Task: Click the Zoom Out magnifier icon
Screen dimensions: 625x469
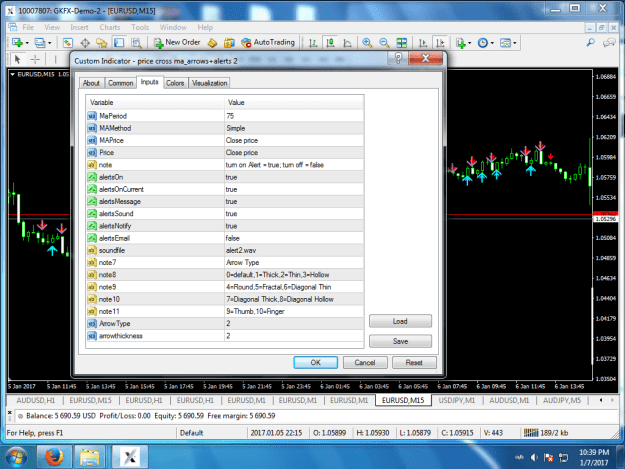Action: click(384, 43)
